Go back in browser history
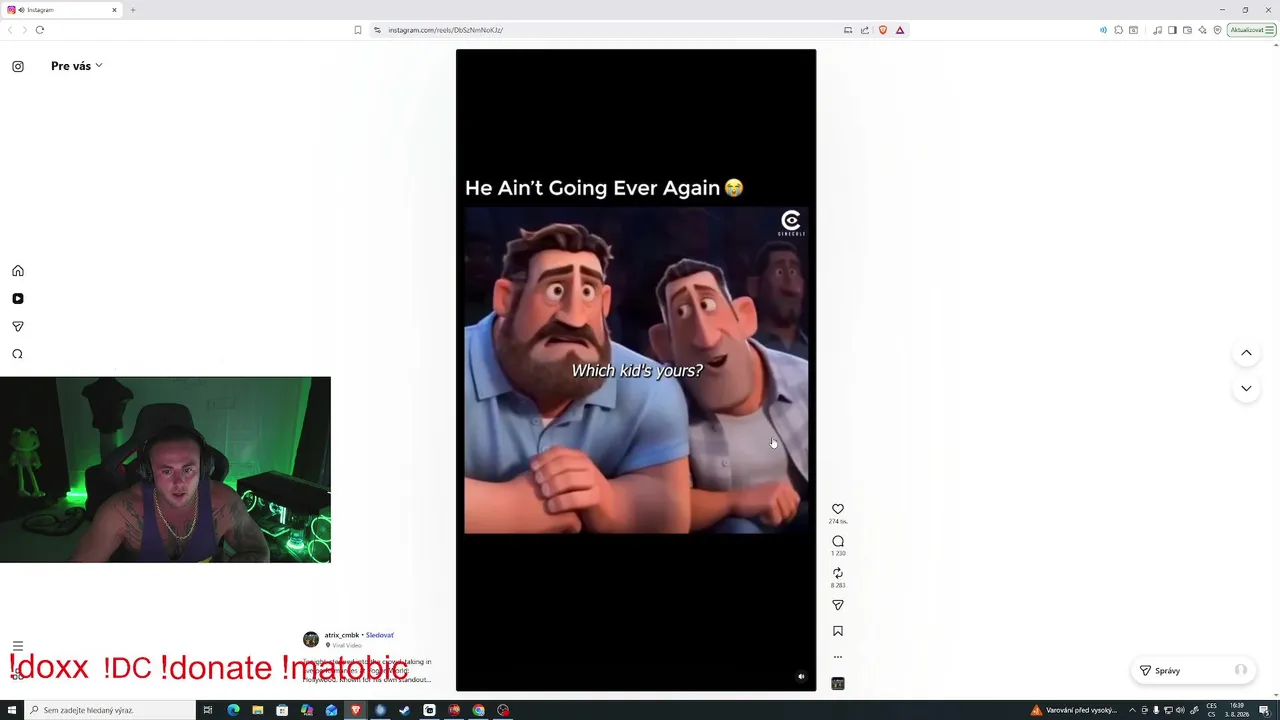 [10, 30]
